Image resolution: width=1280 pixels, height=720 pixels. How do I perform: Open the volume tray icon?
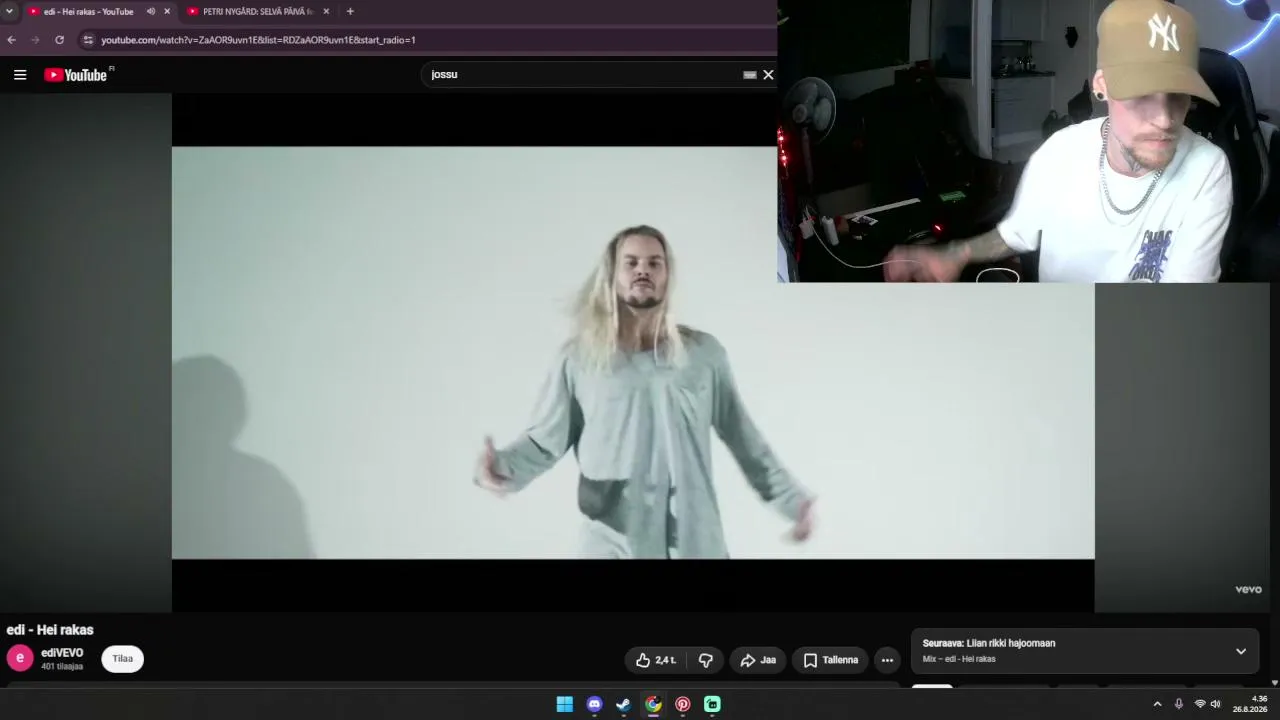click(1216, 704)
